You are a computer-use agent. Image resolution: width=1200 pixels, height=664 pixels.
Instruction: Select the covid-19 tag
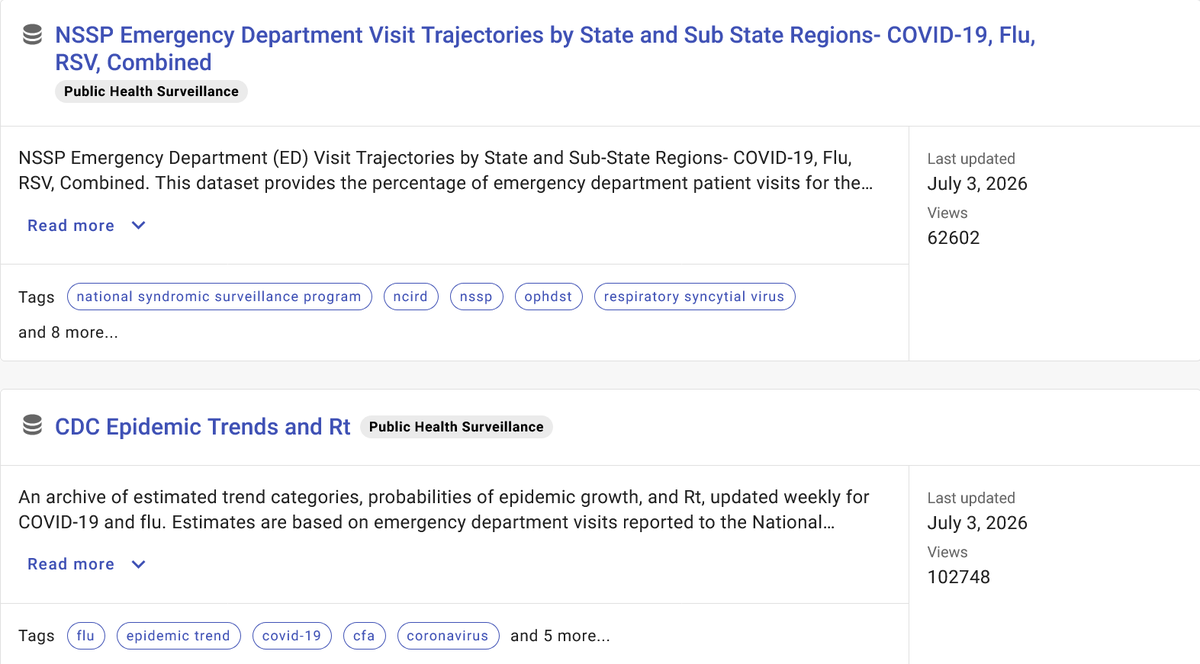point(292,636)
